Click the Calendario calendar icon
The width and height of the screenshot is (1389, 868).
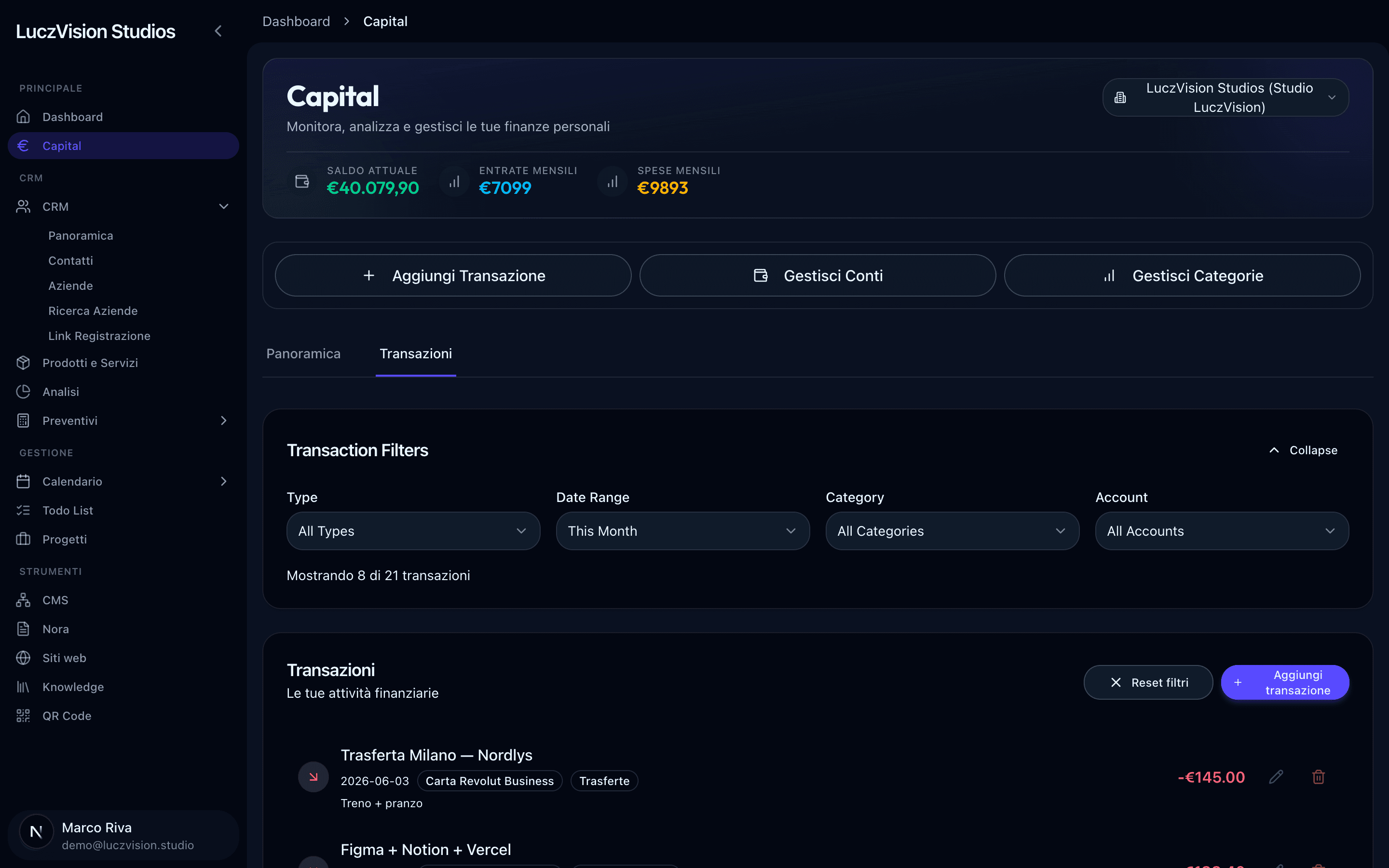coord(23,481)
